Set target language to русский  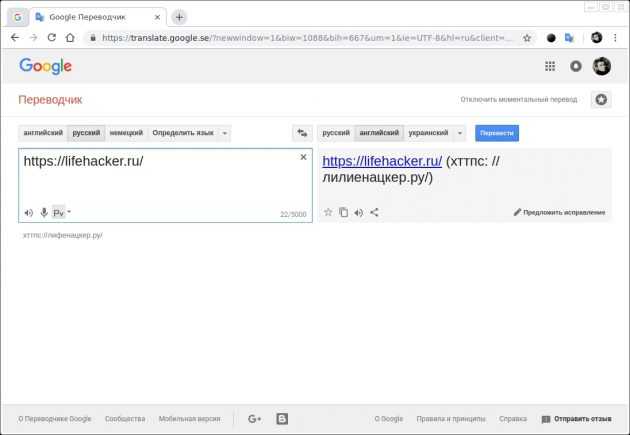(x=336, y=133)
